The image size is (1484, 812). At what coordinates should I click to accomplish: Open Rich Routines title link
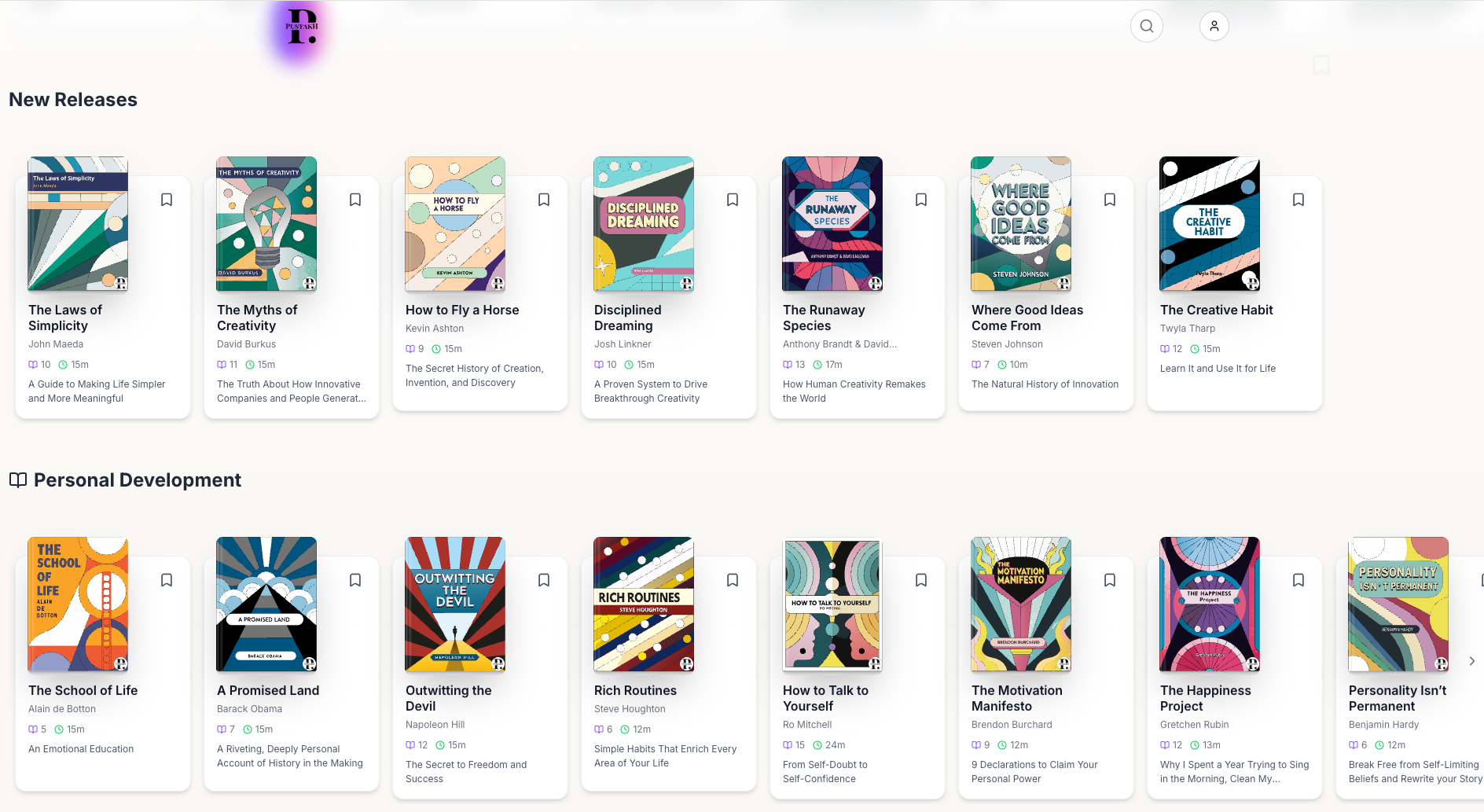coord(635,690)
